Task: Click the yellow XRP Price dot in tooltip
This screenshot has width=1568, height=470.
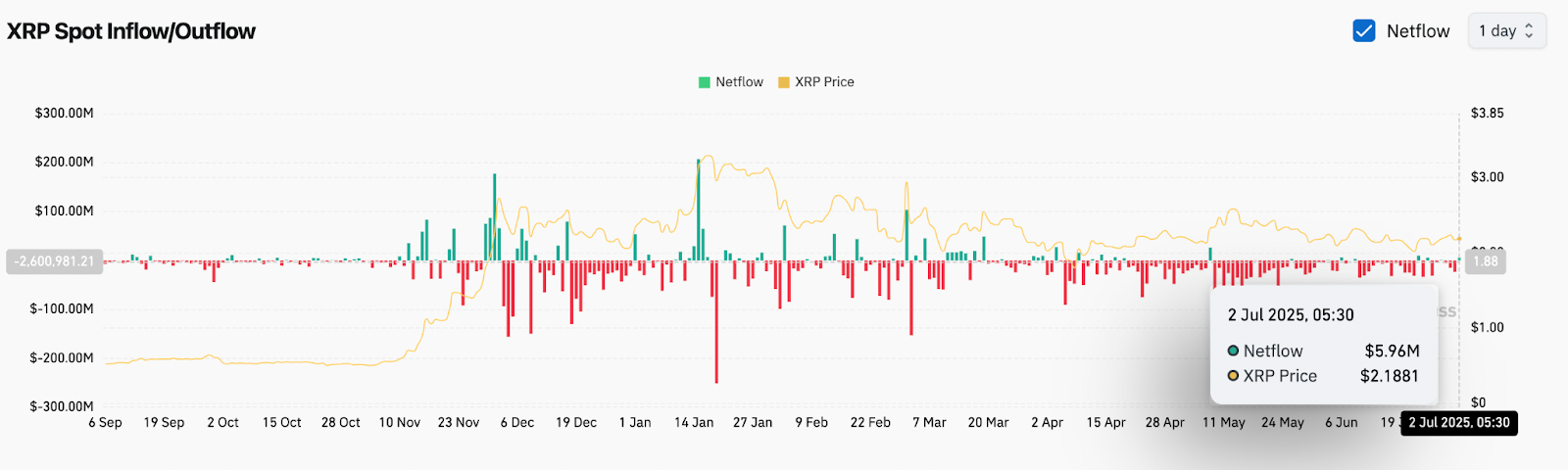Action: point(1233,376)
